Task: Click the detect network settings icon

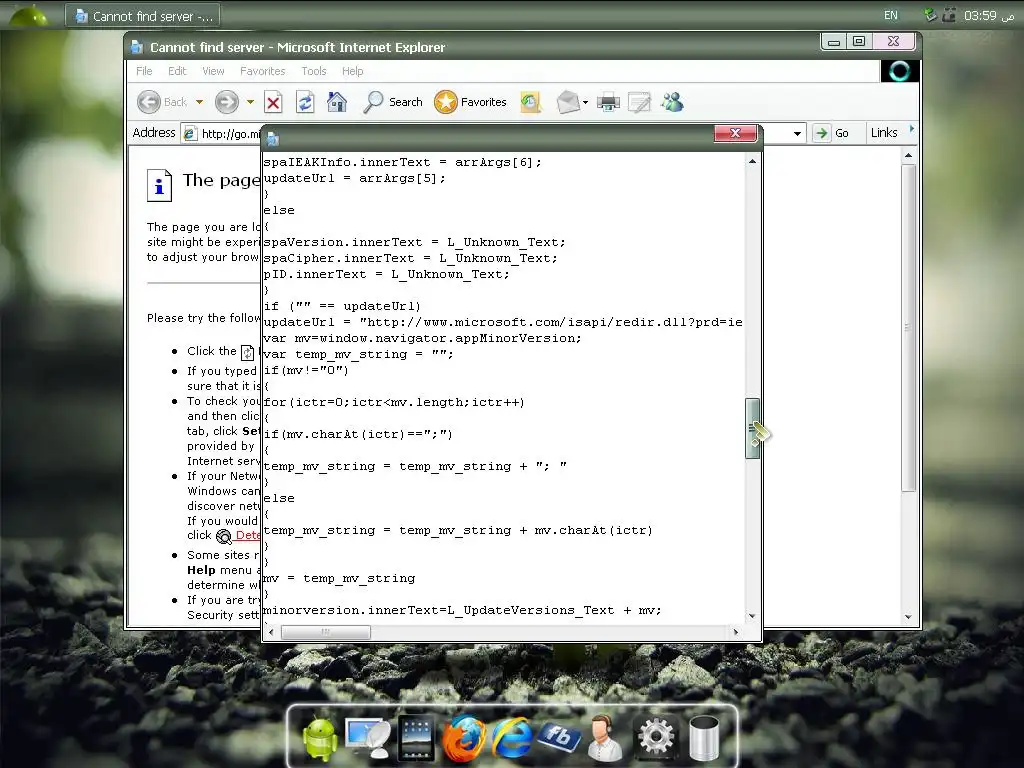Action: 224,536
